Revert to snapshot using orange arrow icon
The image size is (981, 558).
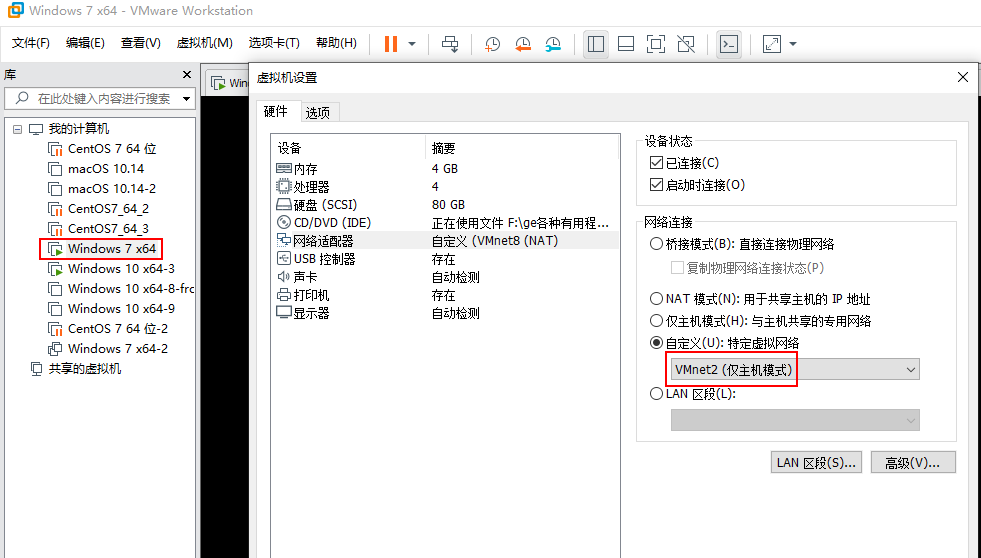(522, 44)
